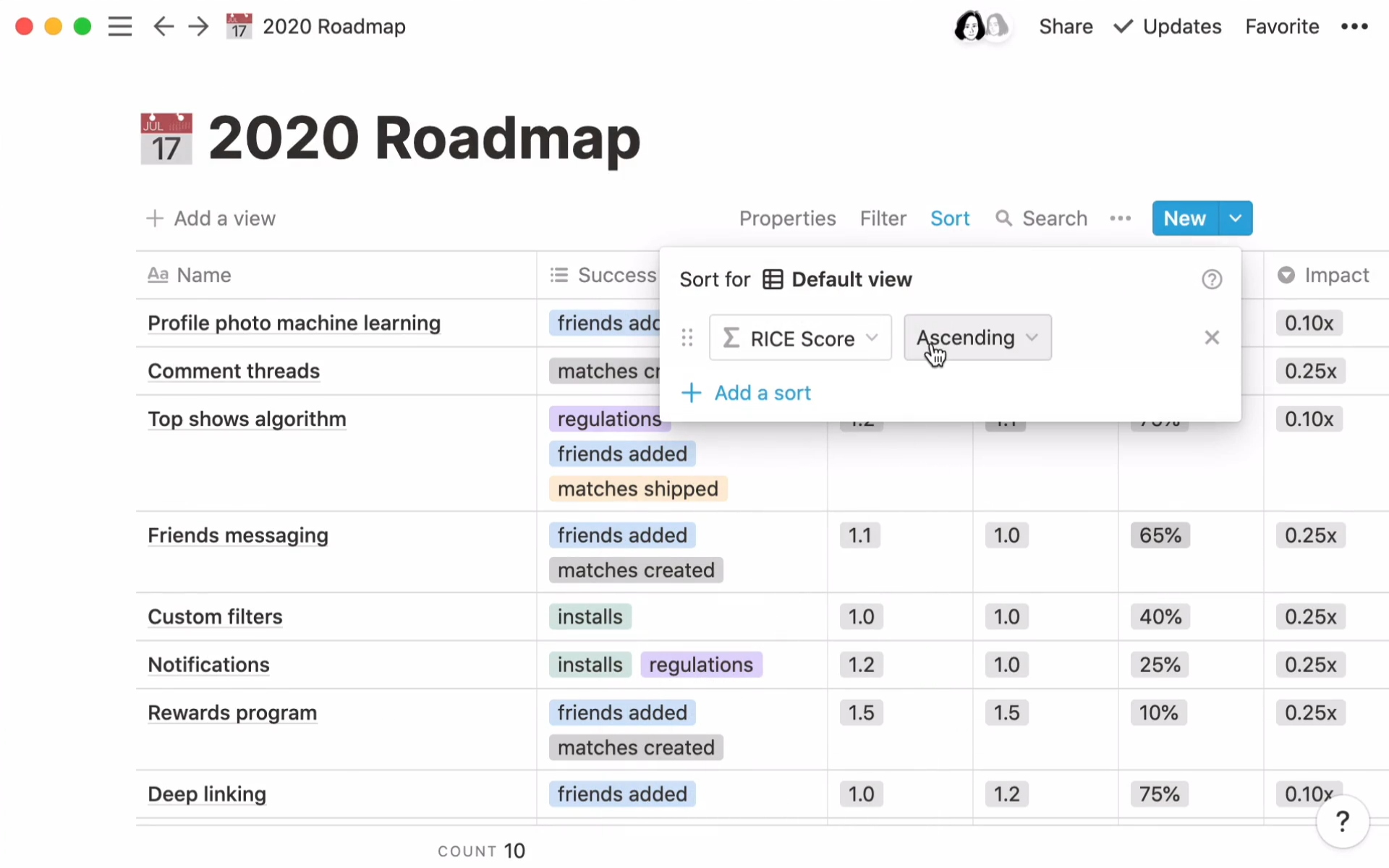This screenshot has width=1389, height=868.
Task: Open the sidebar hamburger menu
Action: [x=120, y=26]
